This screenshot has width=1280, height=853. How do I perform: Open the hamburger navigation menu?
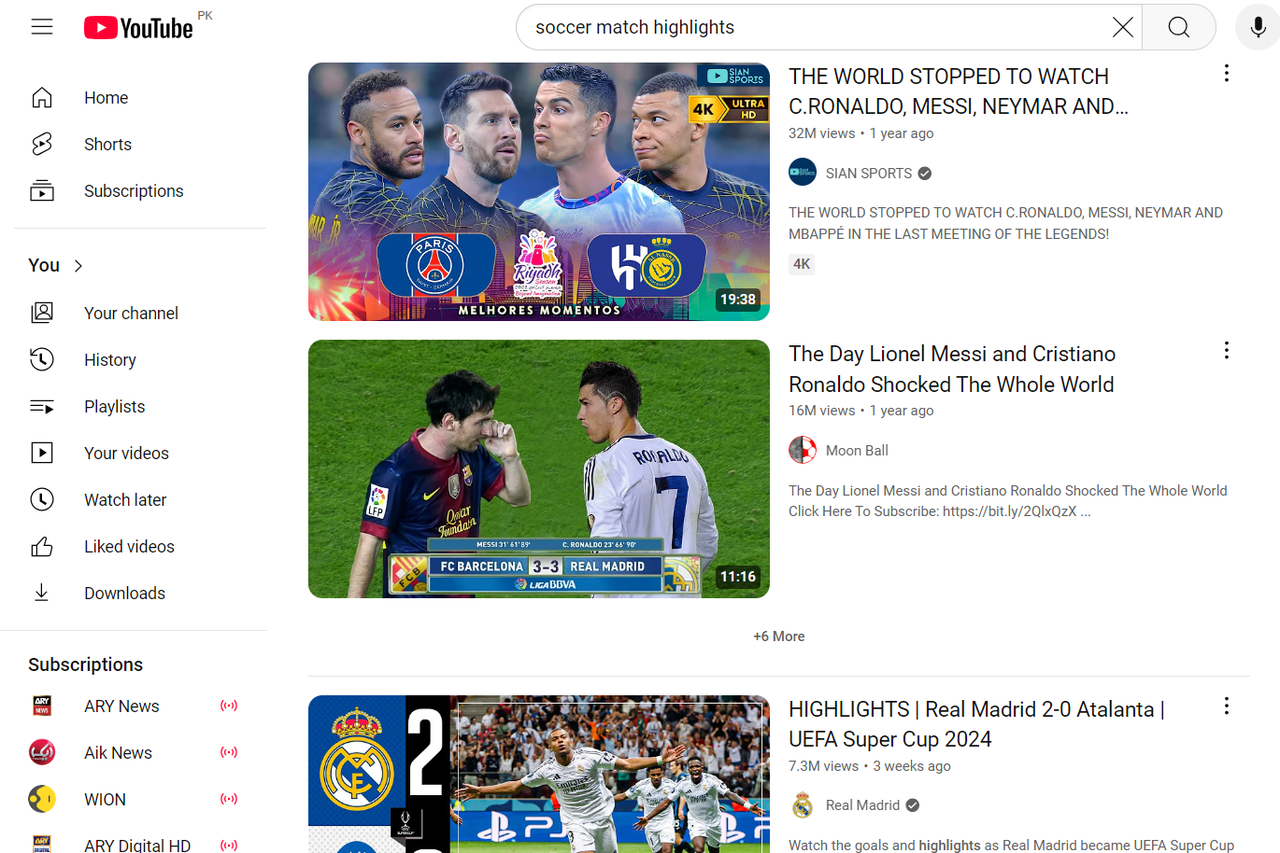(x=42, y=26)
